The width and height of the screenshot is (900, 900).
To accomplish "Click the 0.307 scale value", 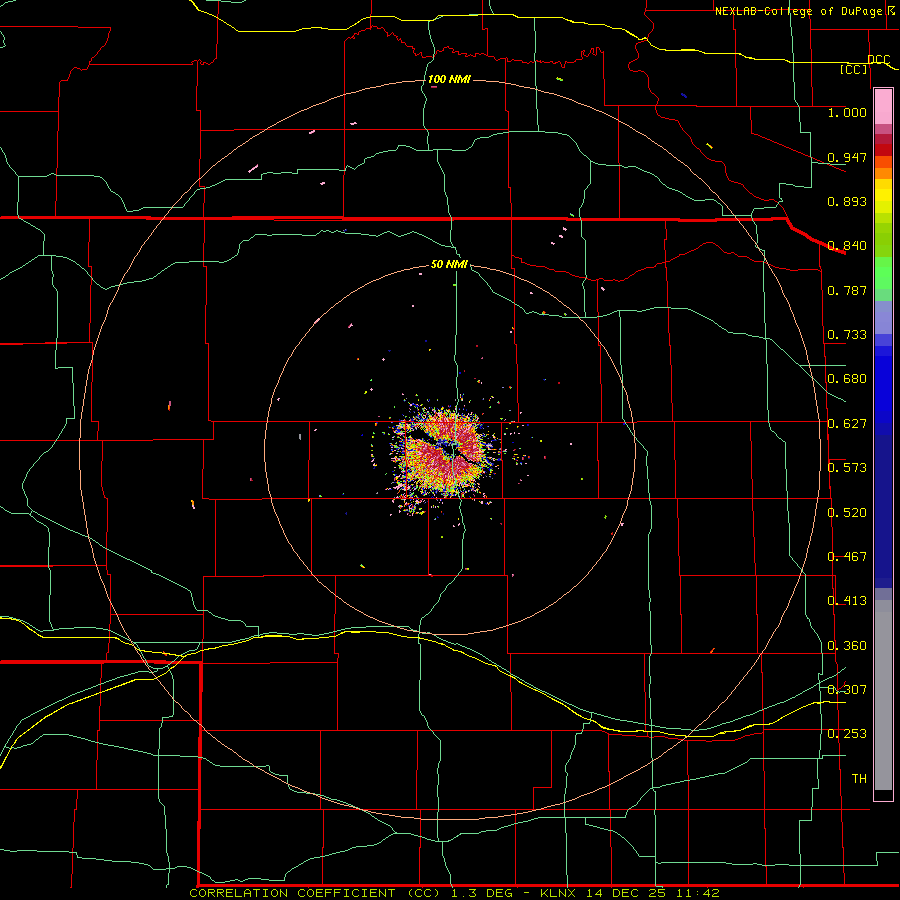I will [x=847, y=689].
